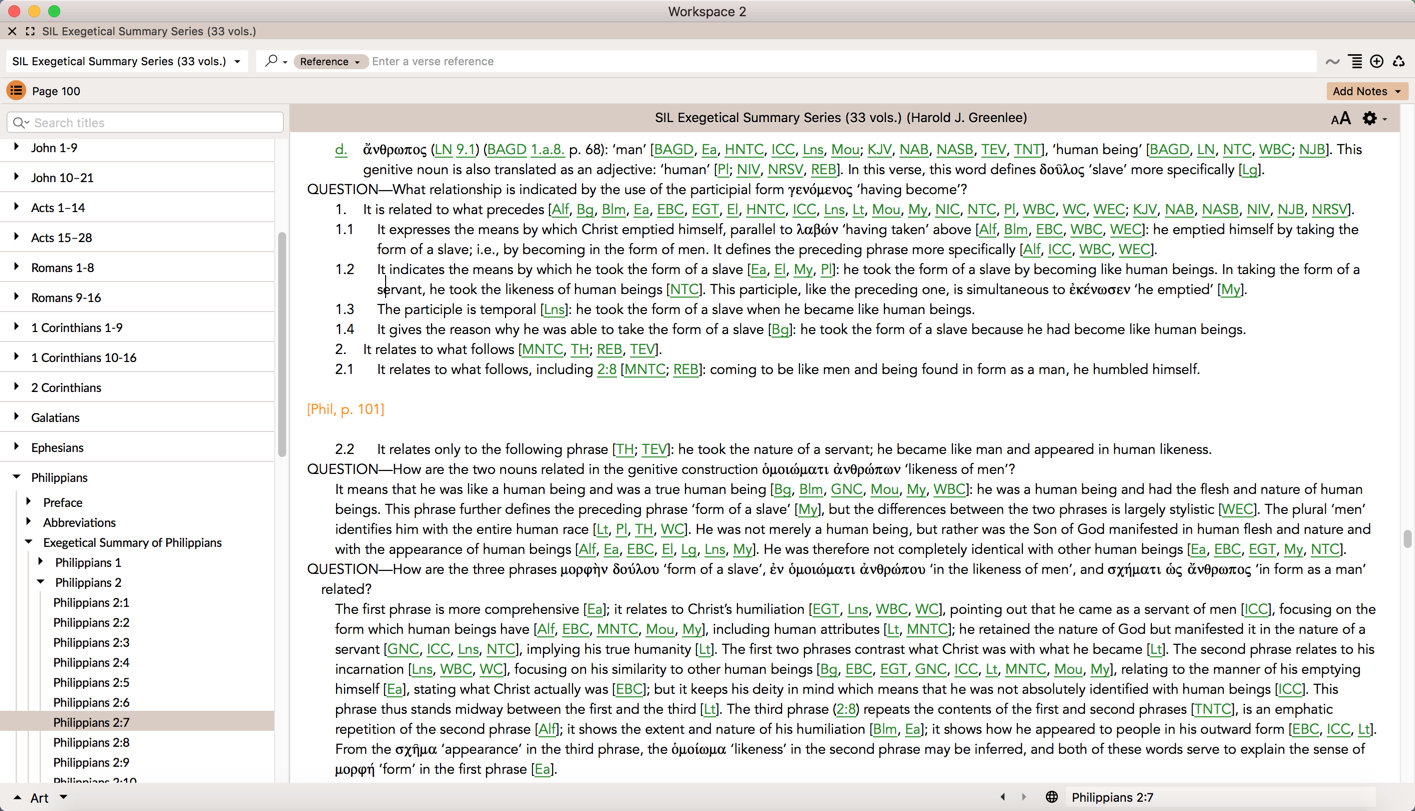Open the gear display settings menu
Screen dimensions: 1415x811
[1374, 118]
